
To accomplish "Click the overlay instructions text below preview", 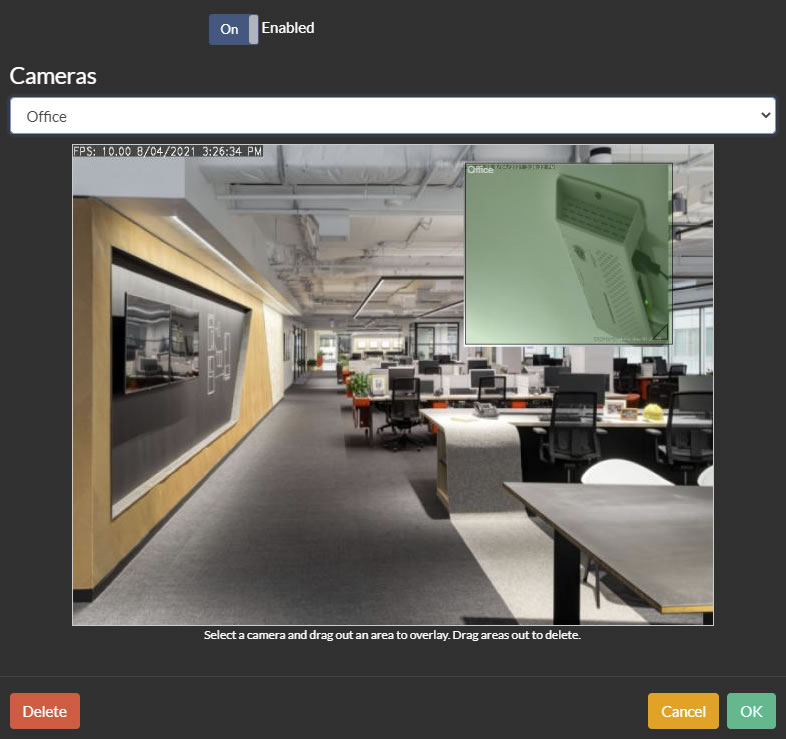I will coord(392,635).
